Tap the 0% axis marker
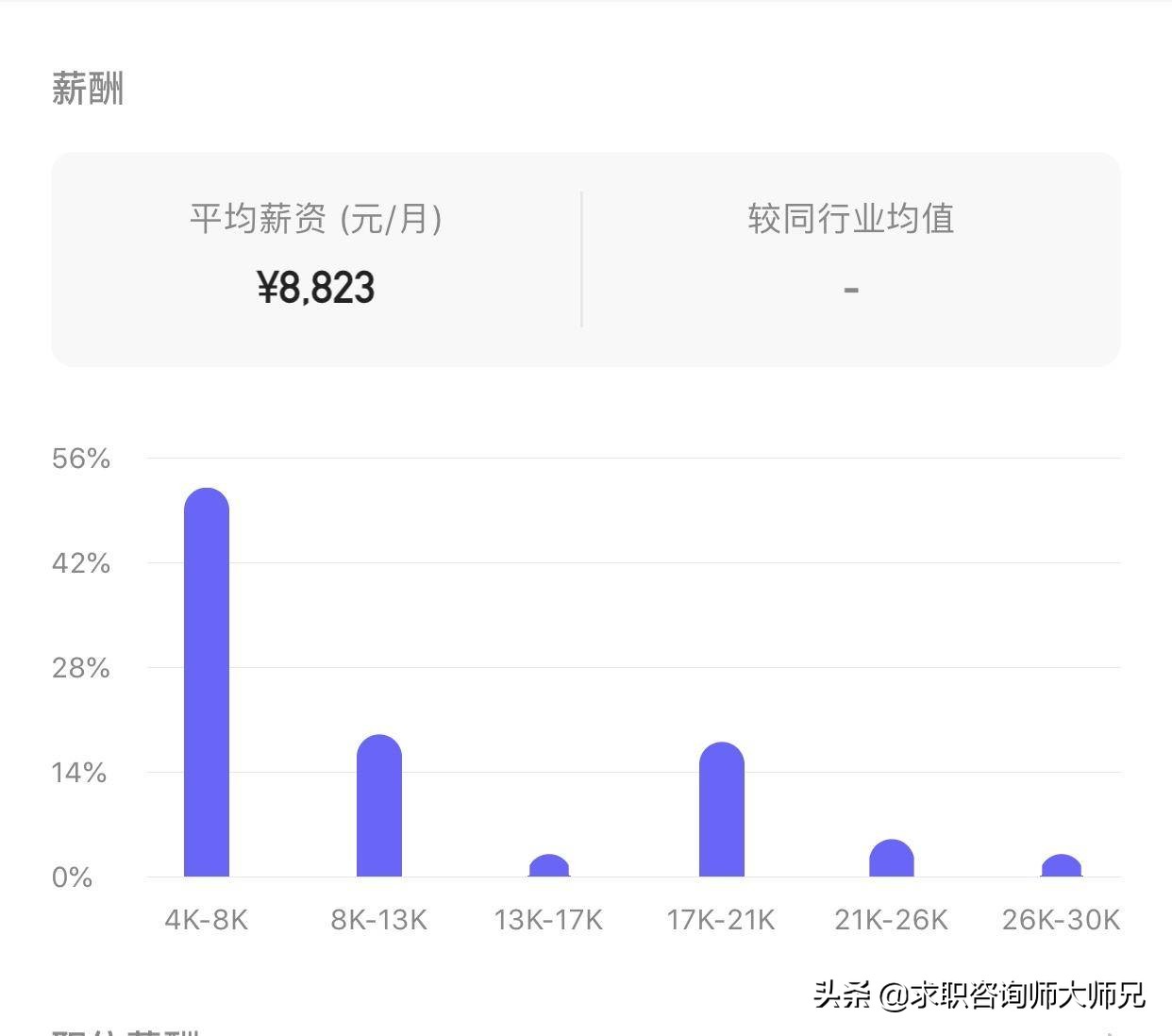The height and width of the screenshot is (1036, 1172). [x=75, y=877]
